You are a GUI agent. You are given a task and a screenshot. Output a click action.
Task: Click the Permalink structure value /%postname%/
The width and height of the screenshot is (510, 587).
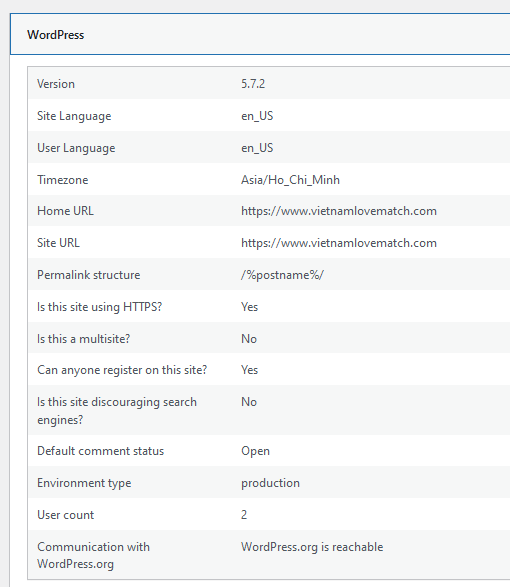(282, 275)
